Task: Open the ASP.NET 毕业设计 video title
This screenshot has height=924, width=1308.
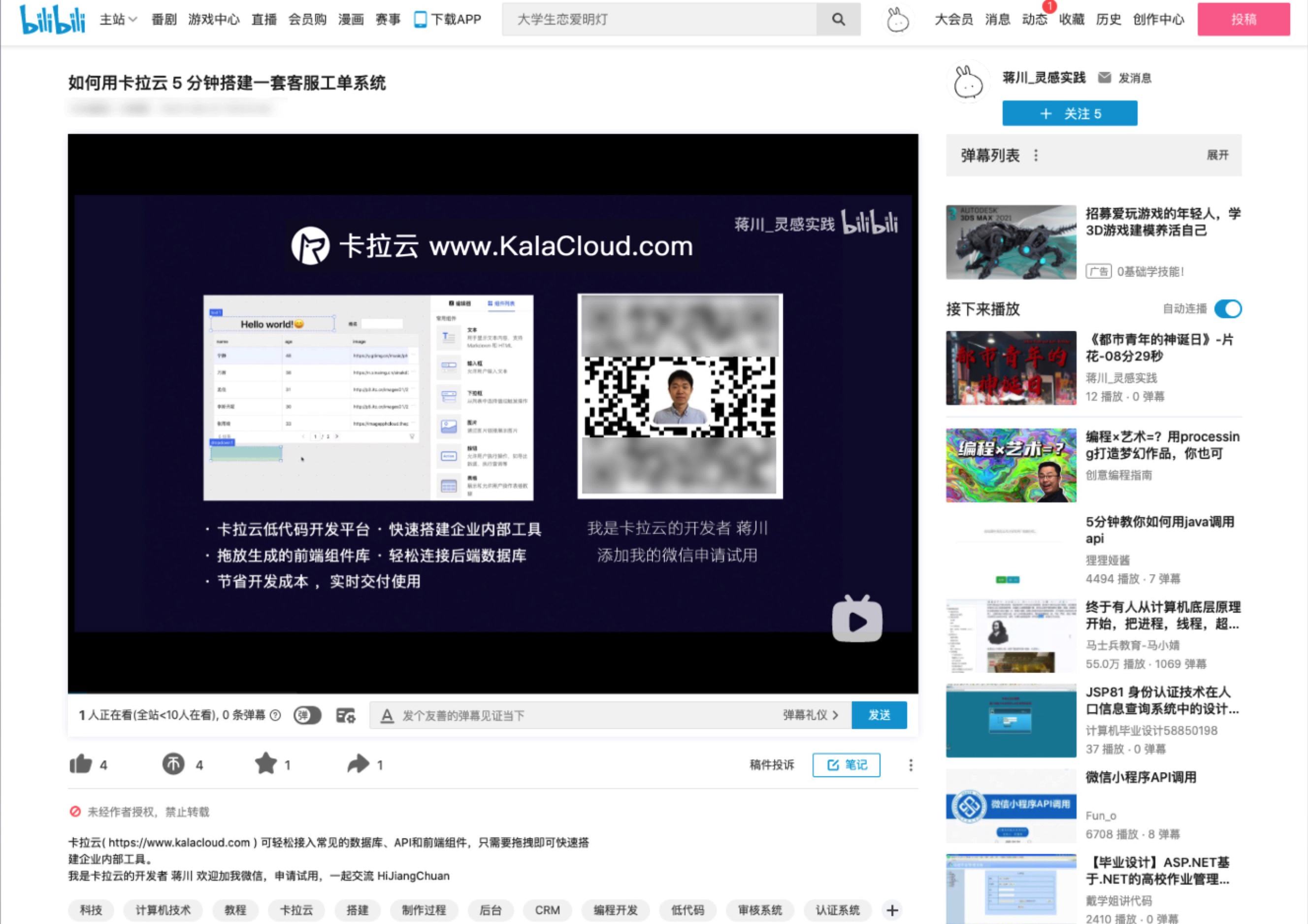Action: (1158, 870)
